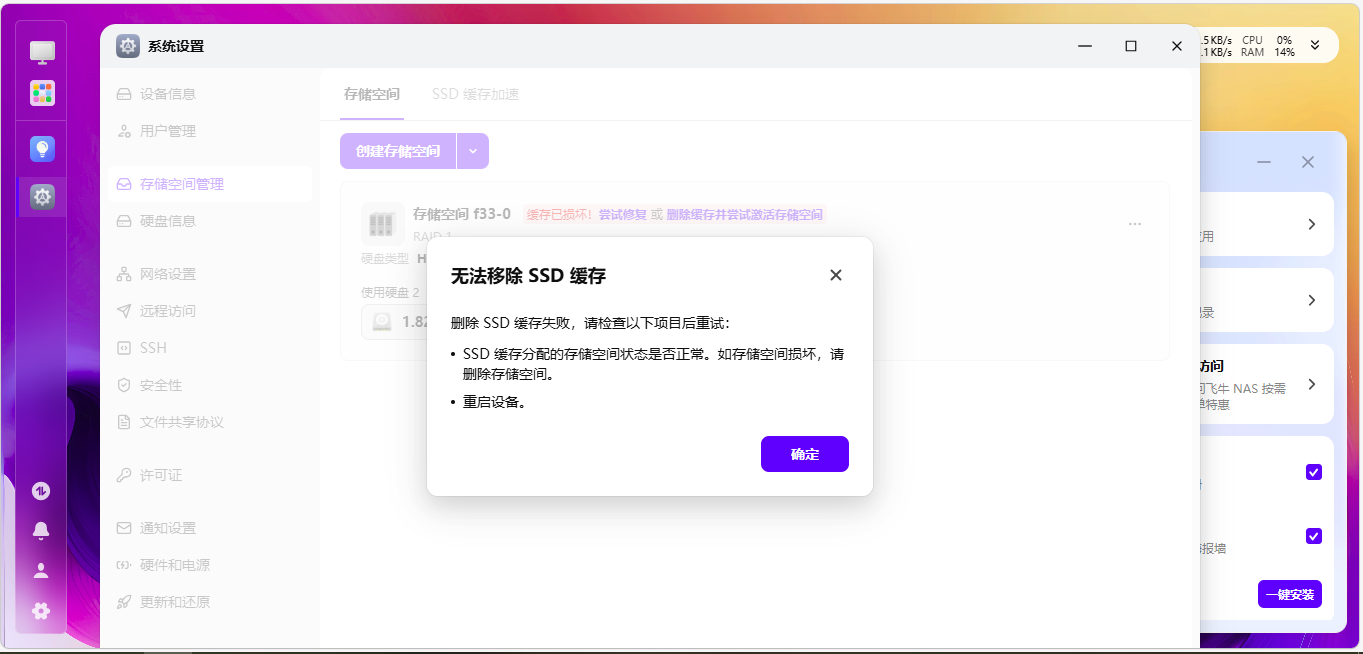Image resolution: width=1363 pixels, height=654 pixels.
Task: Close the 无法移除 SSD 缓存 dialog with X
Action: (x=836, y=275)
